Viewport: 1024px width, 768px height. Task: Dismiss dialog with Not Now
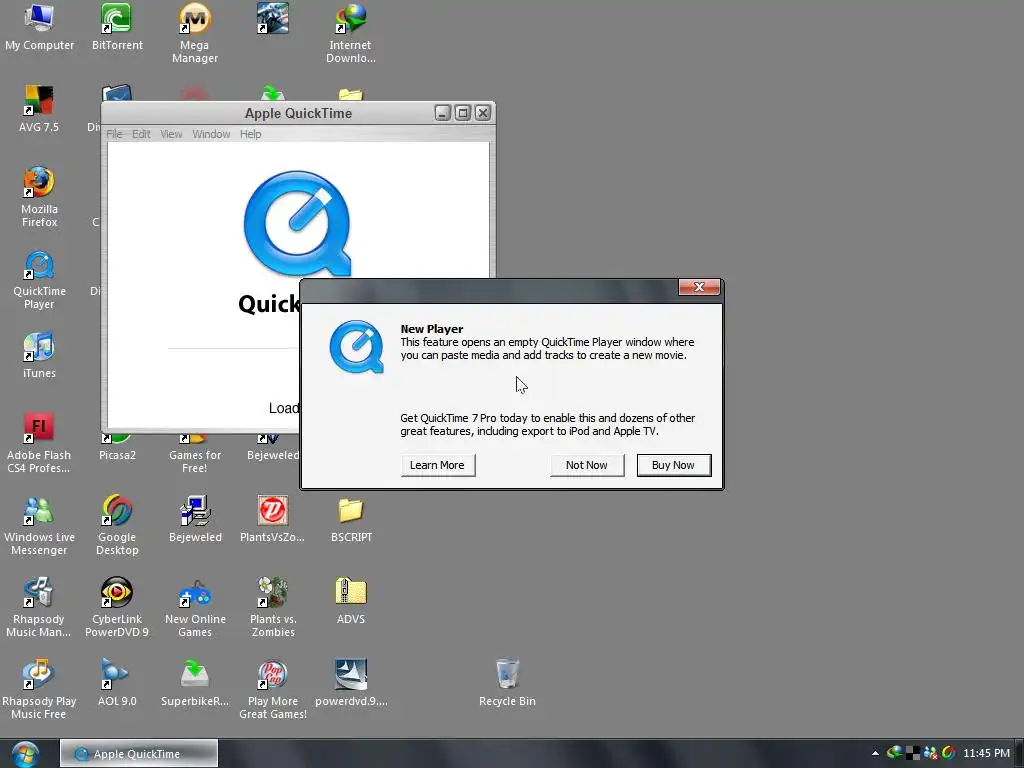pos(587,465)
